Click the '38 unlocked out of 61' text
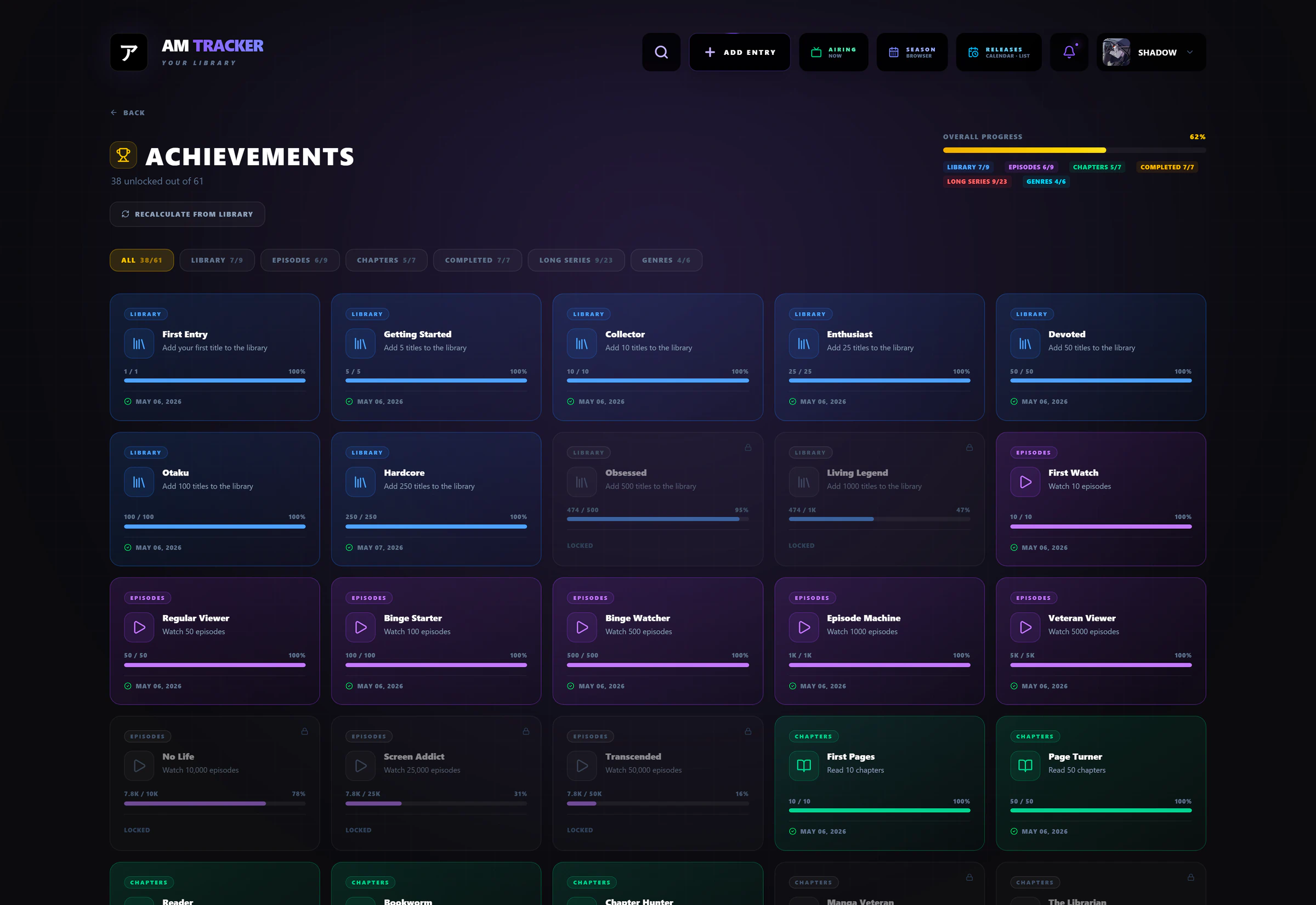Screen dimensions: 1316x905 (157, 181)
